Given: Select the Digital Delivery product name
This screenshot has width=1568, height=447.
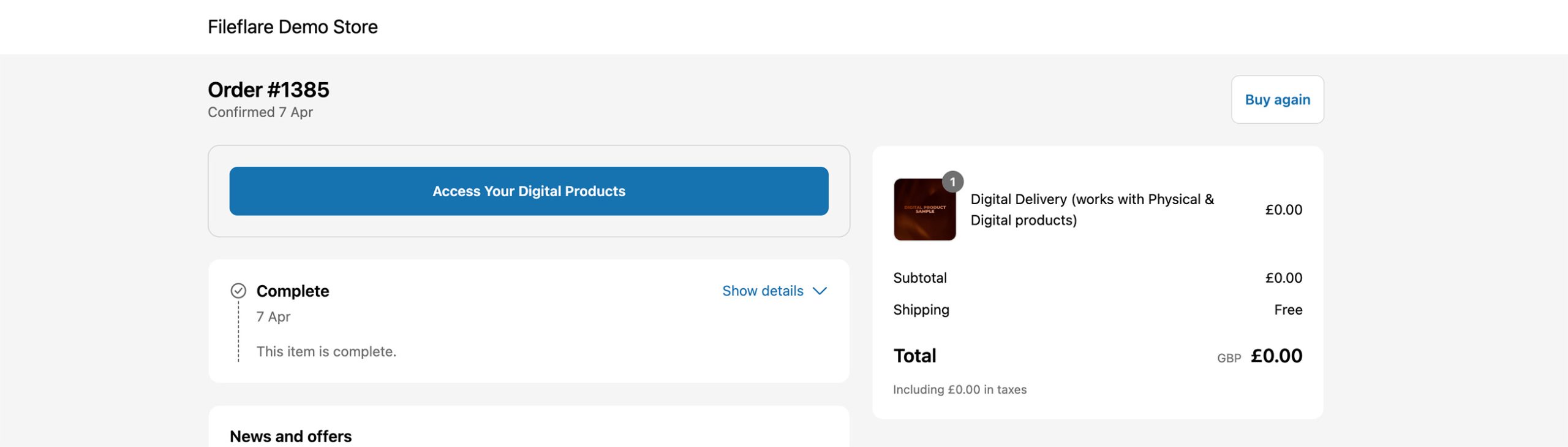Looking at the screenshot, I should pos(1091,210).
